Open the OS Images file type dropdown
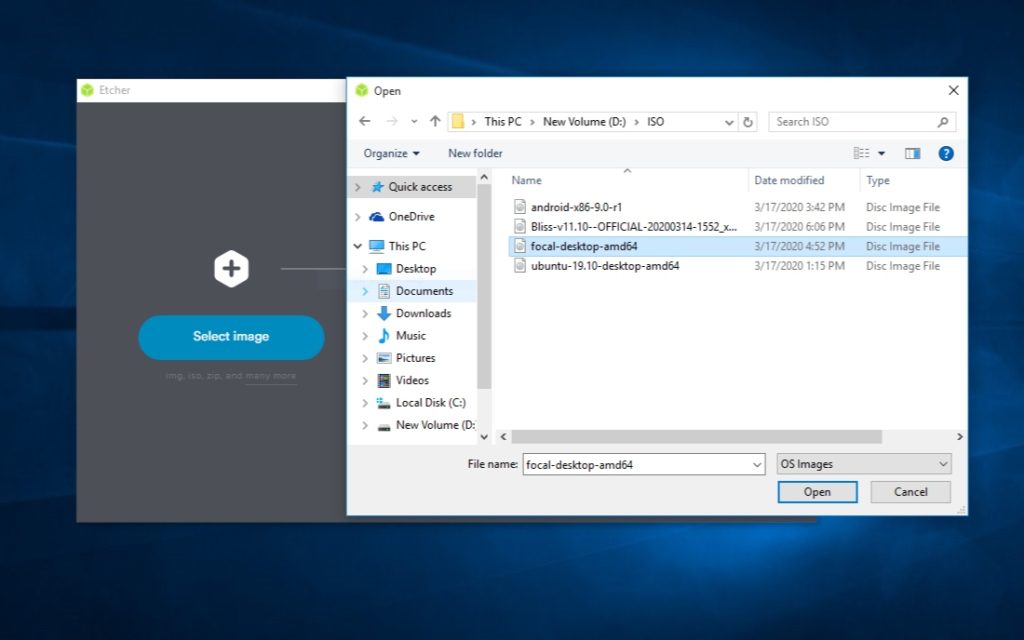1024x640 pixels. coord(863,464)
